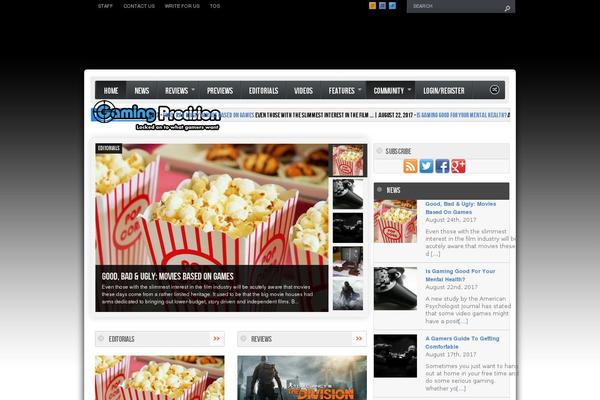Click the News sidebar heading
Screen dimensions: 600x400
pyautogui.click(x=442, y=190)
